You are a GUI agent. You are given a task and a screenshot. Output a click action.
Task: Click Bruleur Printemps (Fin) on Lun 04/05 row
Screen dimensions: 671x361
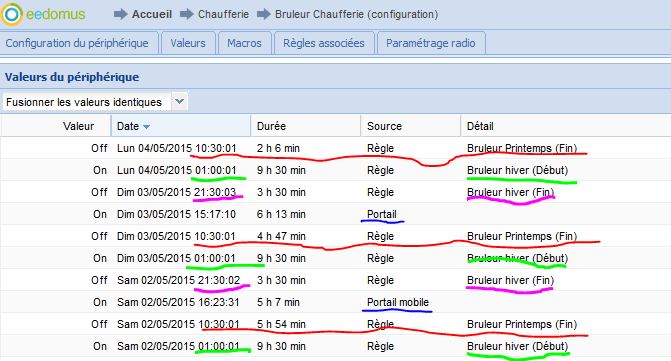(522, 148)
